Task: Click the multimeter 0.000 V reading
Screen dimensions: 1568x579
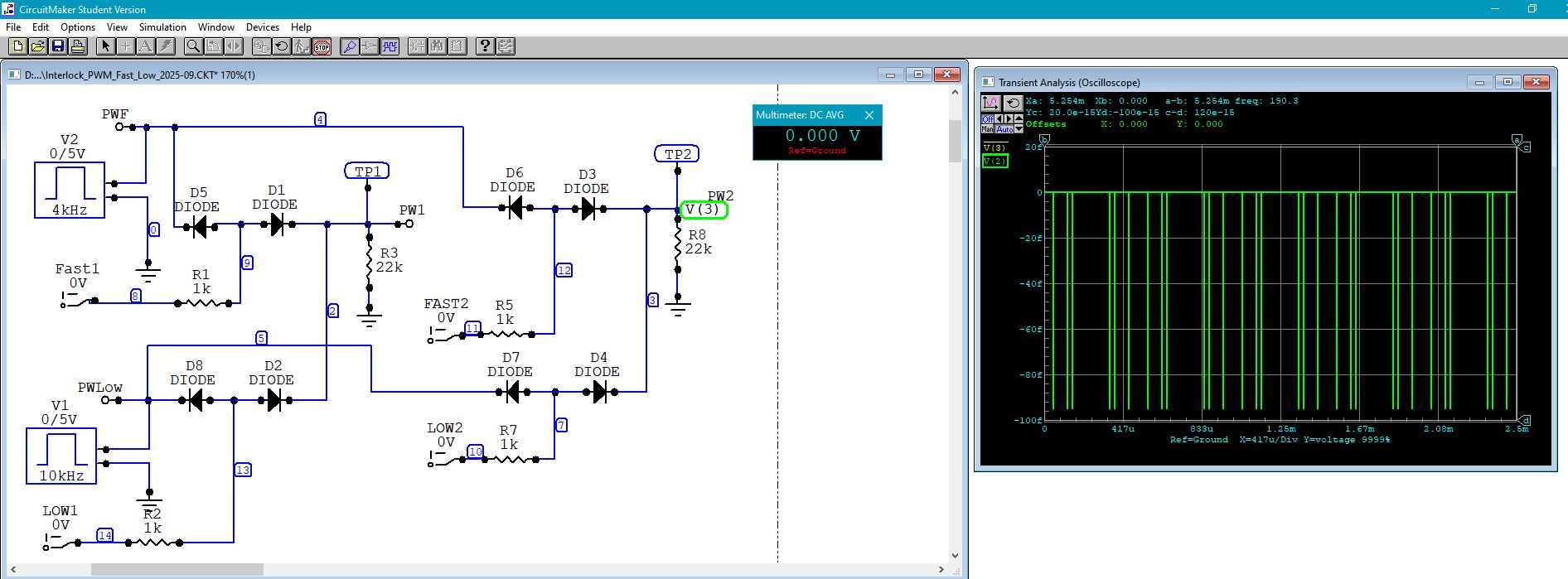Action: [x=822, y=135]
